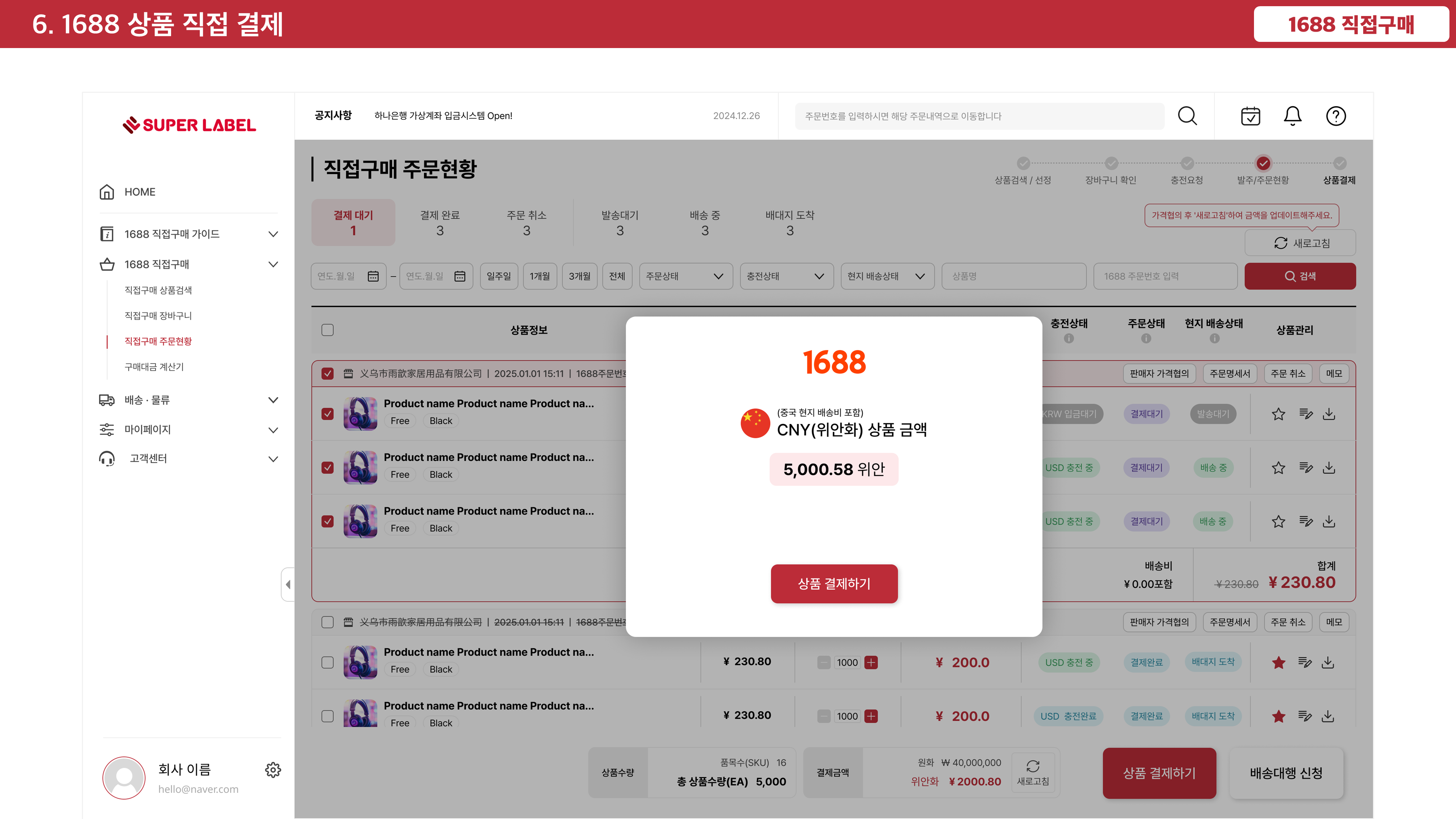Screen dimensions: 1456x819
Task: Open 현지 배송상태 dropdown filter
Action: [887, 276]
